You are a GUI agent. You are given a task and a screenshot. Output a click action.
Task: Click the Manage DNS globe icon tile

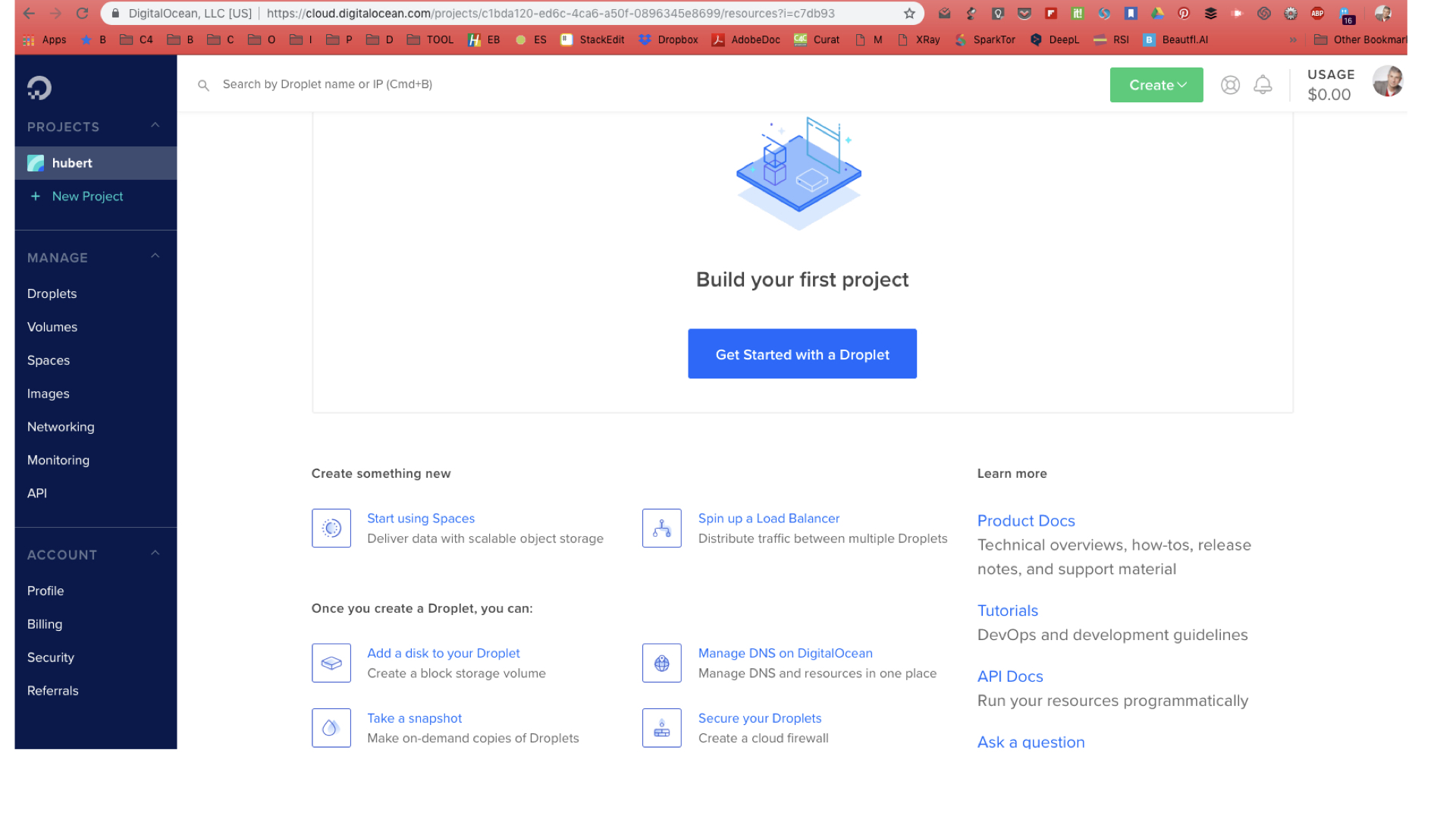(662, 663)
